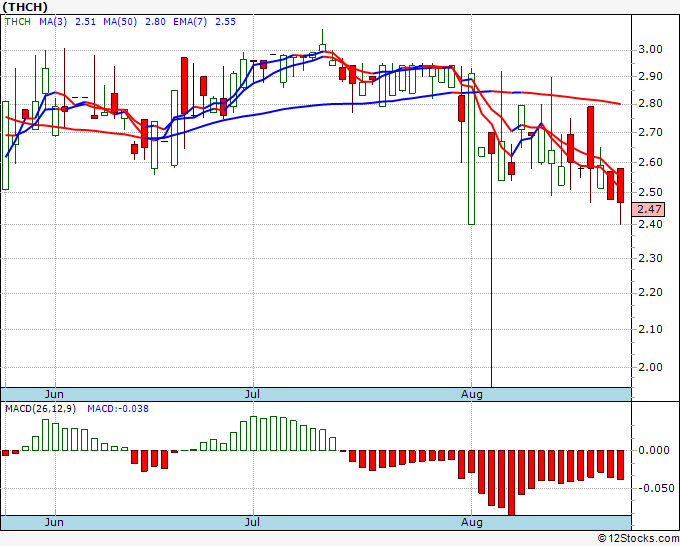Click the 3.00 price axis label
The image size is (680, 546).
click(650, 49)
